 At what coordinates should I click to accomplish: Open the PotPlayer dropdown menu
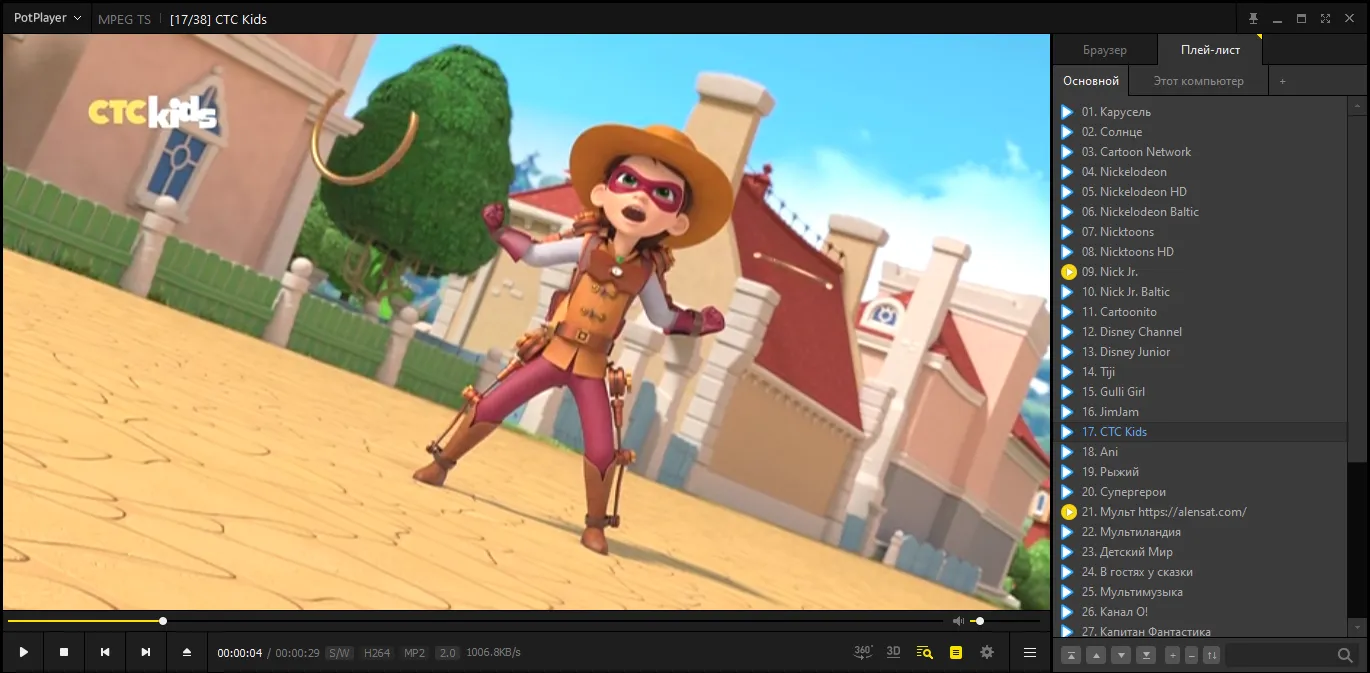click(47, 18)
